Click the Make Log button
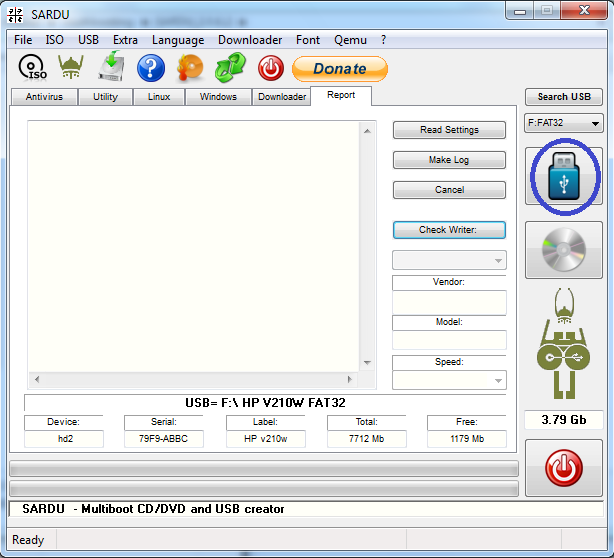614x558 pixels. 449,160
